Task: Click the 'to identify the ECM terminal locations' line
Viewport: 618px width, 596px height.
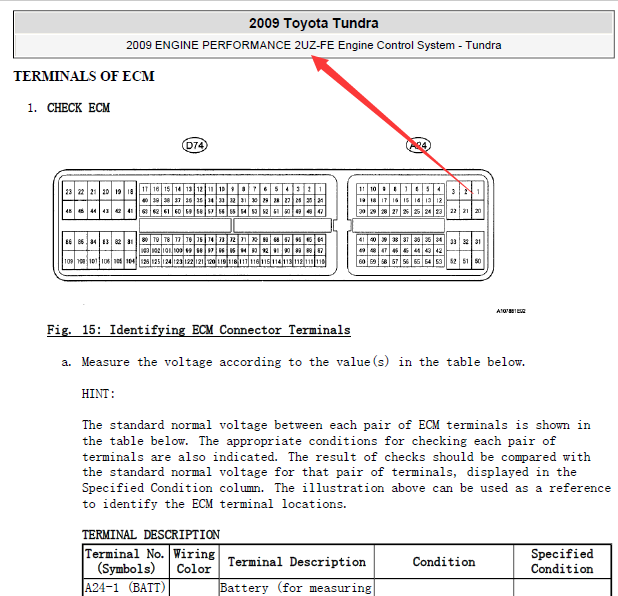Action: 214,504
